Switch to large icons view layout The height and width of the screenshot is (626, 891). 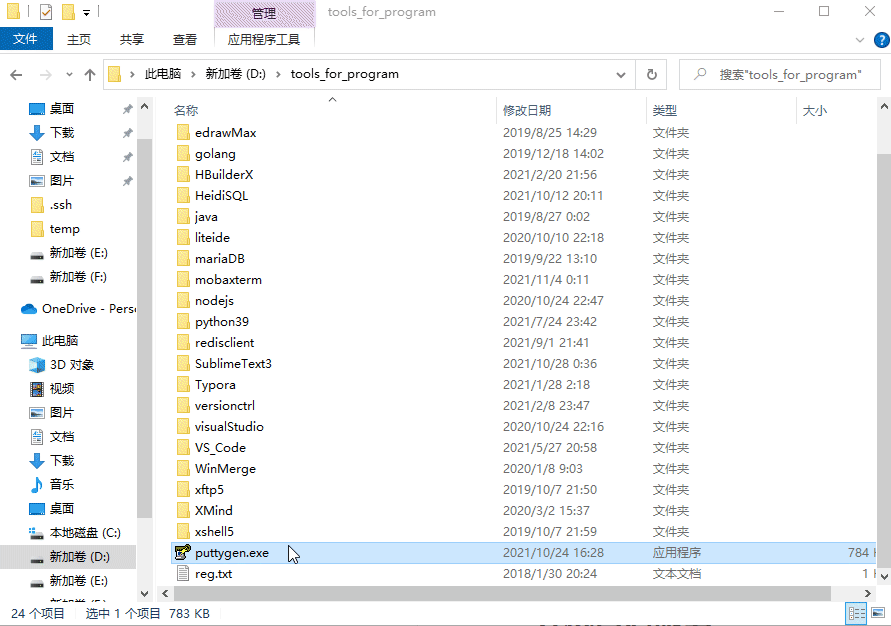(878, 613)
